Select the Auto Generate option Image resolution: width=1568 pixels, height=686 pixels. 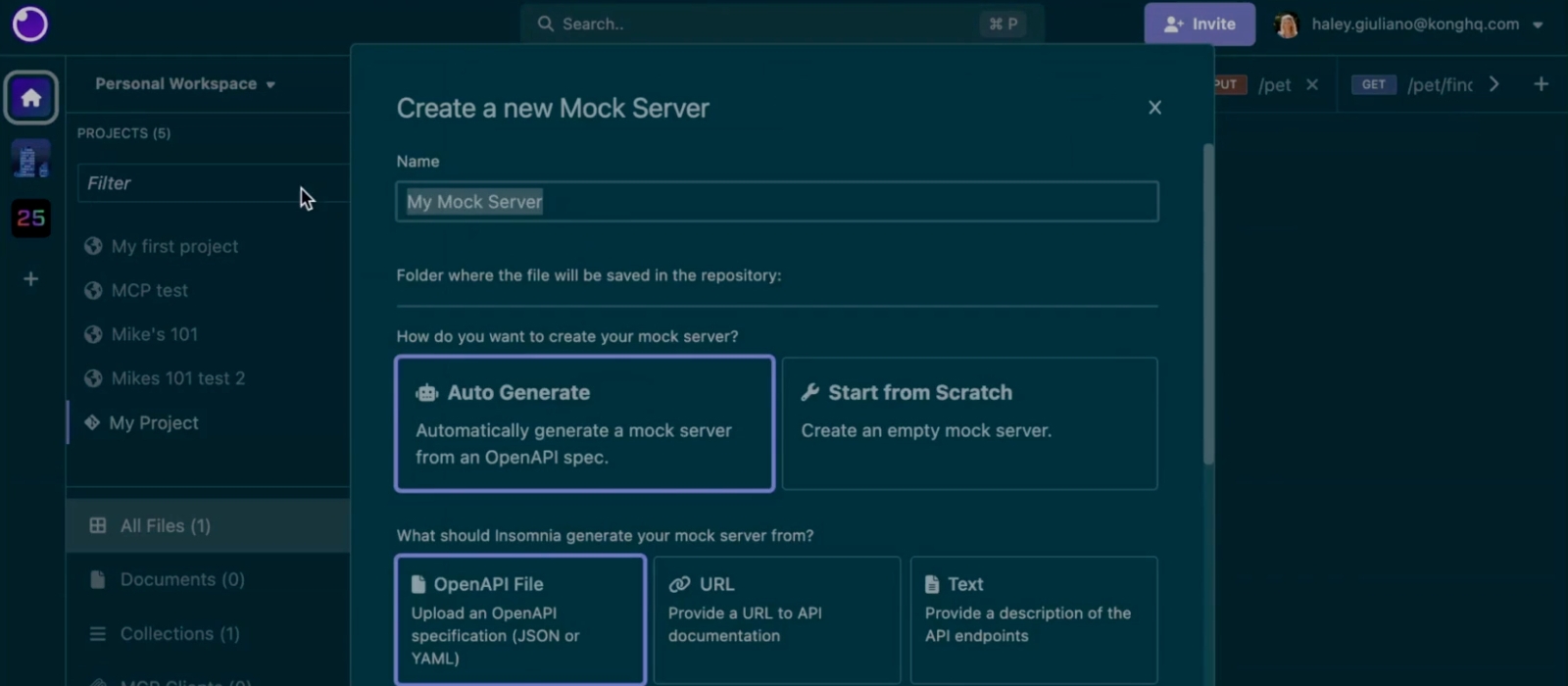[584, 423]
